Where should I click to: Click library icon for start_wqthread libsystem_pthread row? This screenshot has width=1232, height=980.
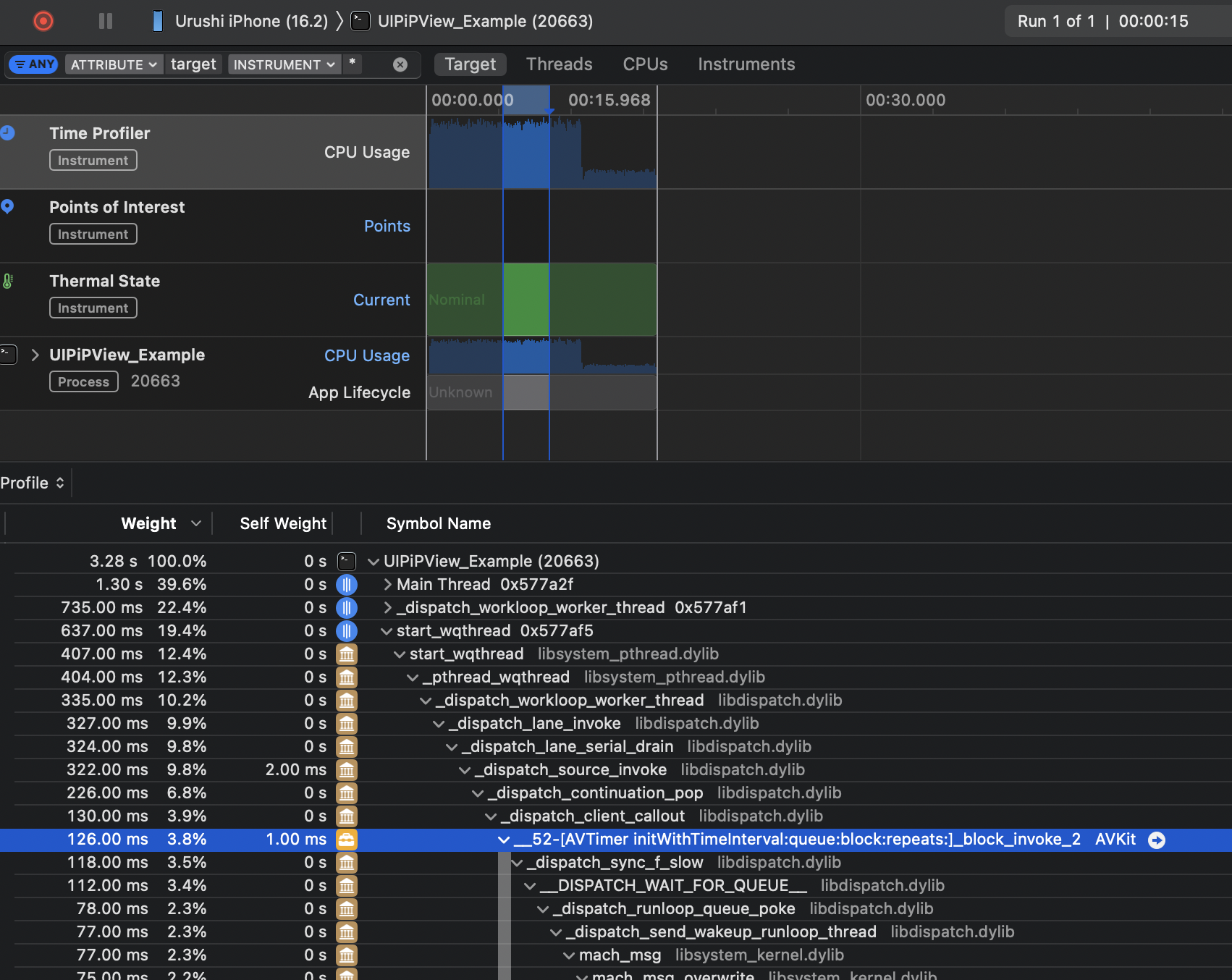pos(347,654)
